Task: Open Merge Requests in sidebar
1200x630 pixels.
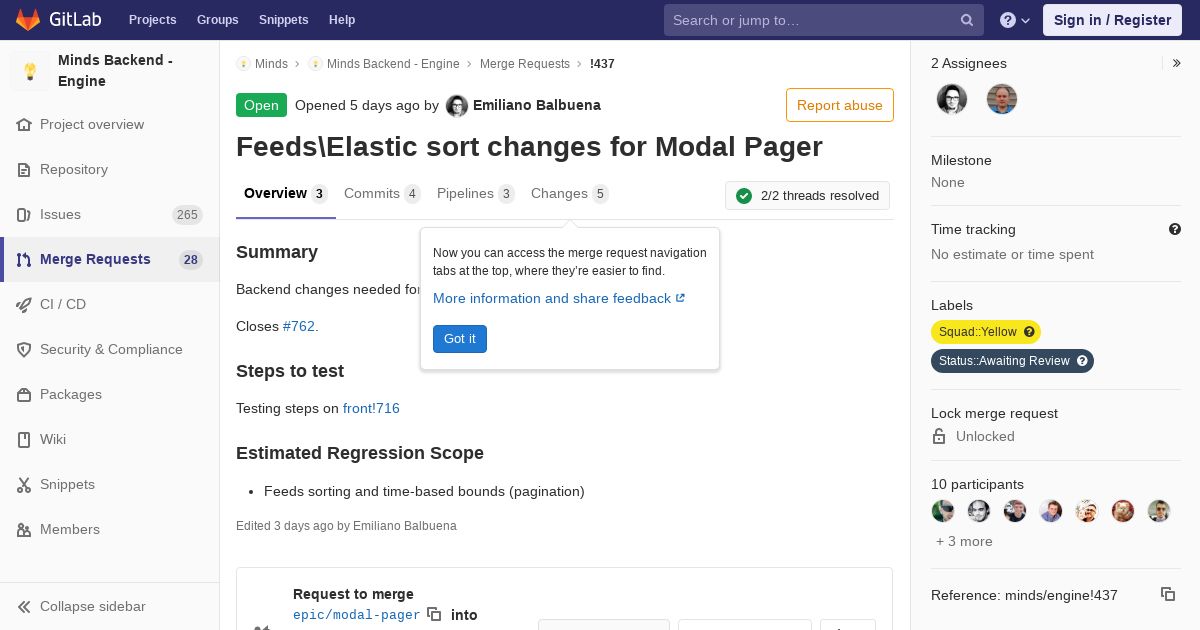Action: [x=110, y=259]
